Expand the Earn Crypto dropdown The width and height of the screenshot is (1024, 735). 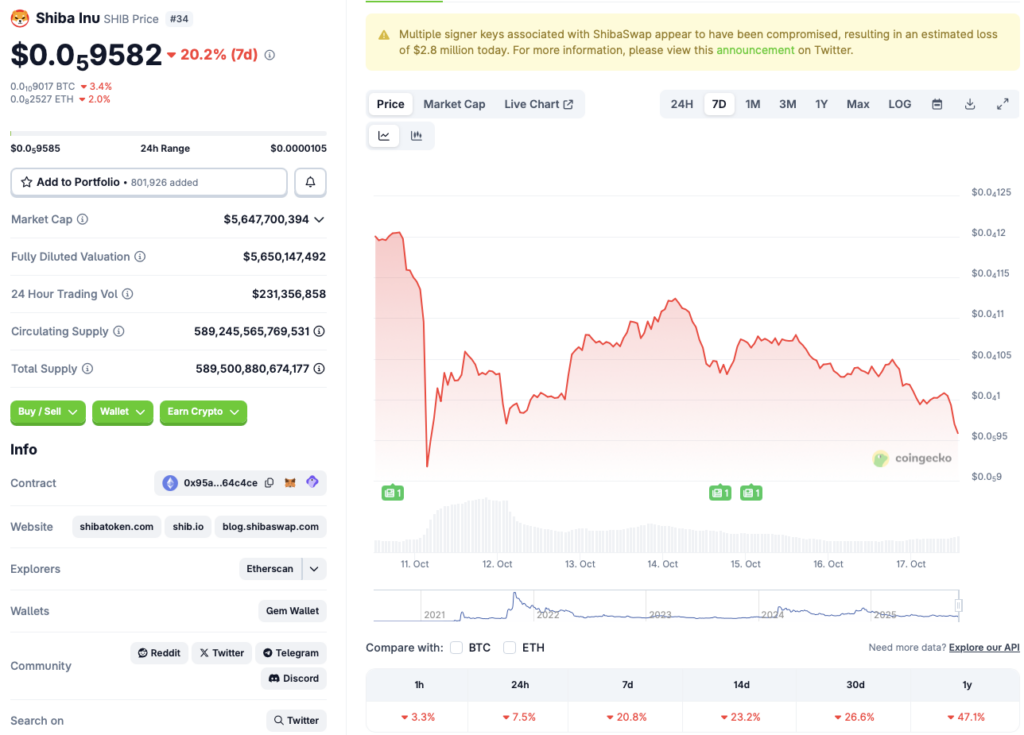click(x=203, y=412)
